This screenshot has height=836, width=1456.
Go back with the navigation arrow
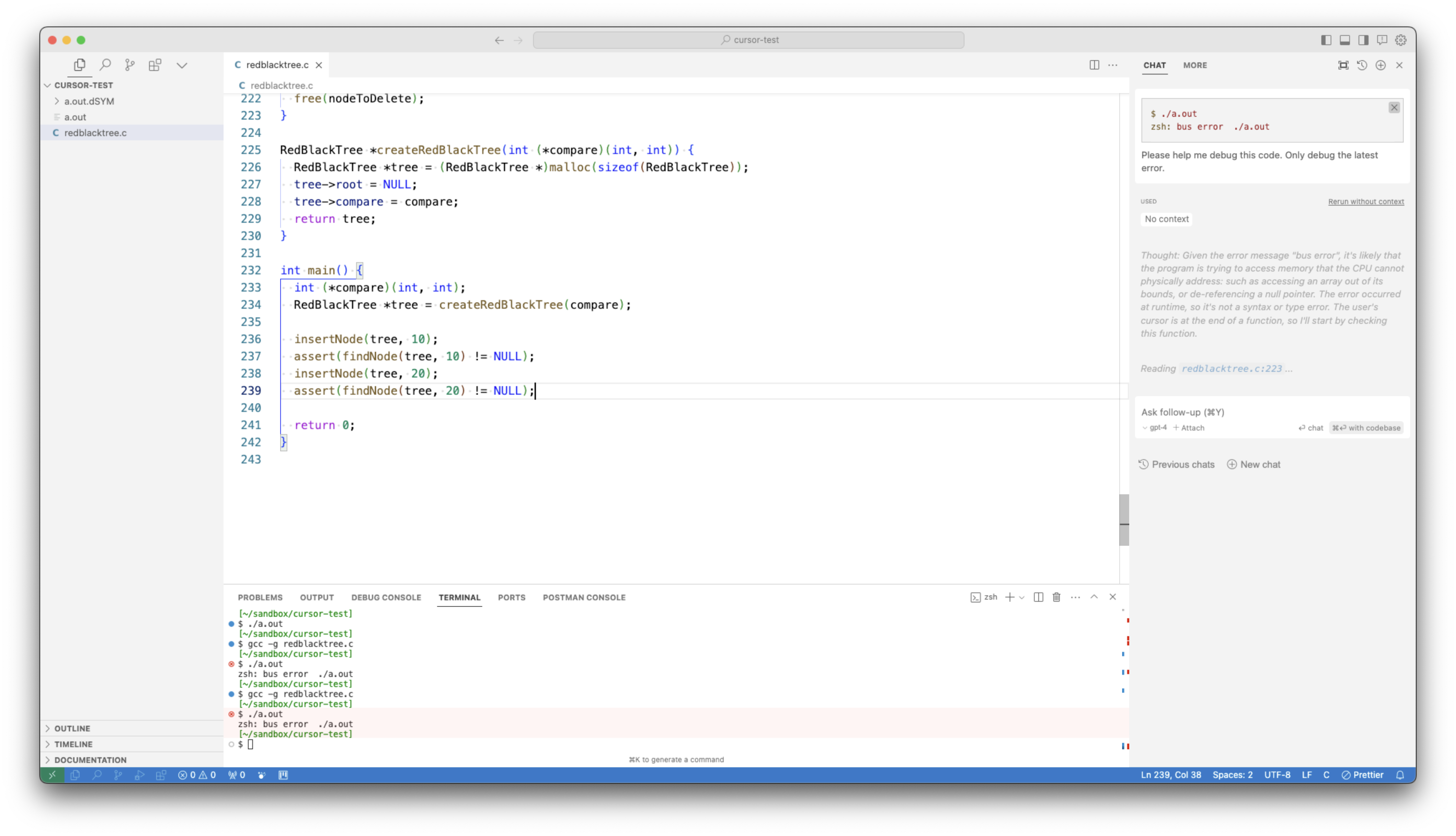pos(499,40)
